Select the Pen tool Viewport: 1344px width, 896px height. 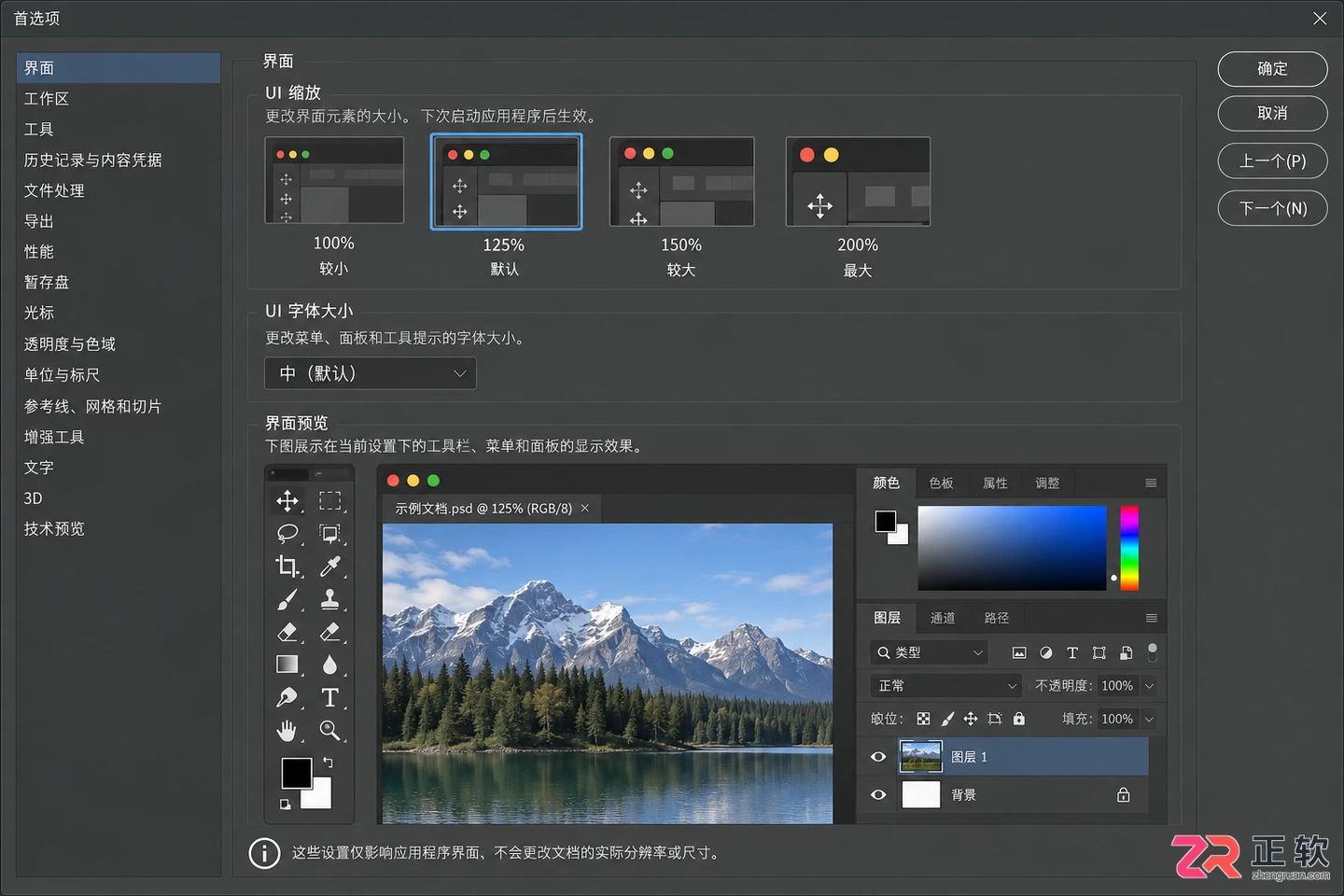click(x=287, y=697)
